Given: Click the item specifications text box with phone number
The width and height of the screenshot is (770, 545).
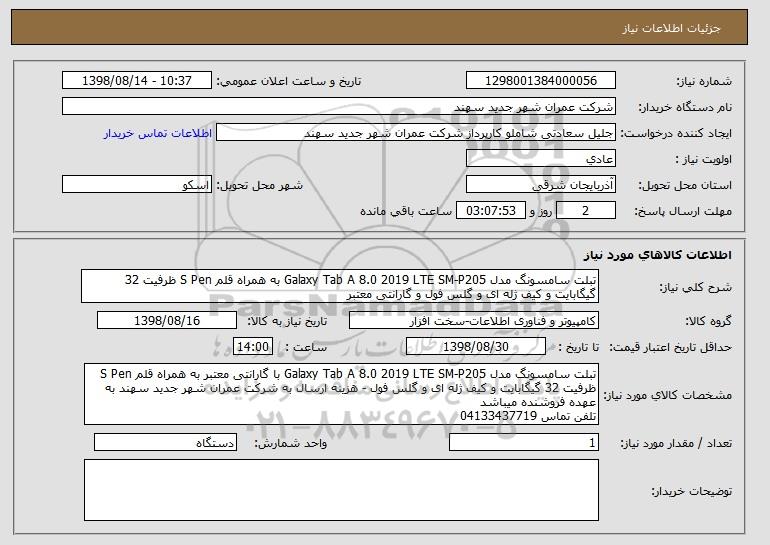Looking at the screenshot, I should [x=341, y=394].
